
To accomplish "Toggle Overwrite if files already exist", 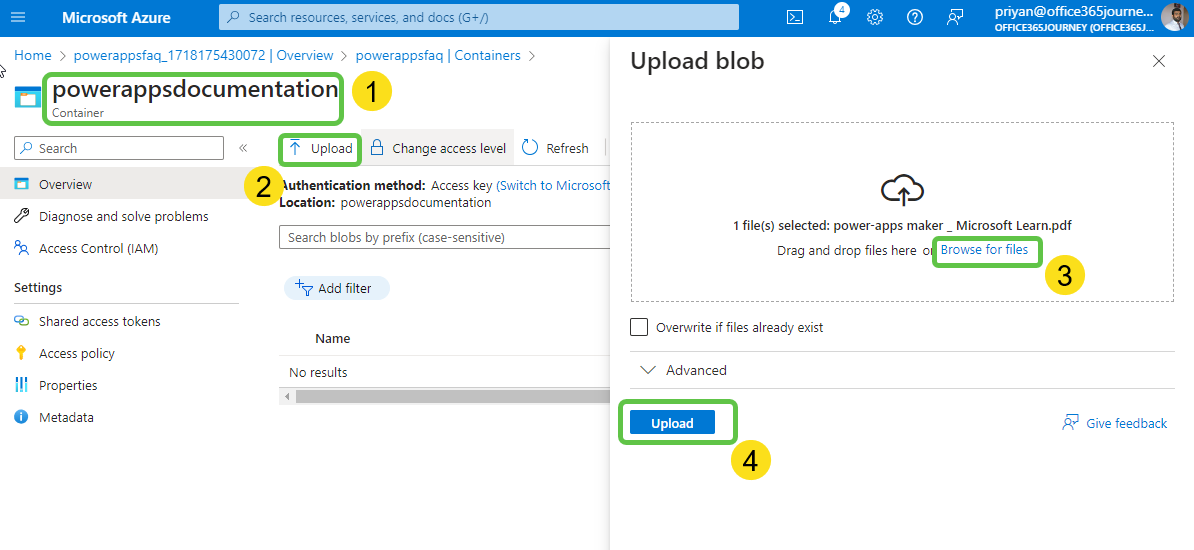I will [639, 327].
